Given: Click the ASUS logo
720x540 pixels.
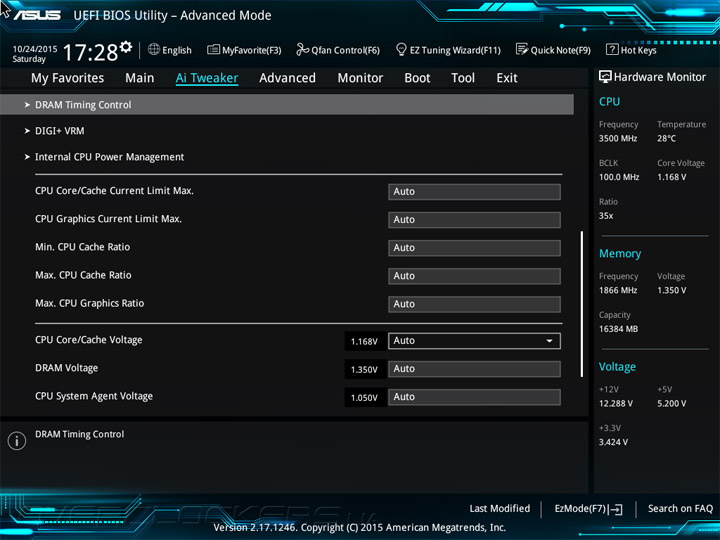Looking at the screenshot, I should click(x=37, y=16).
